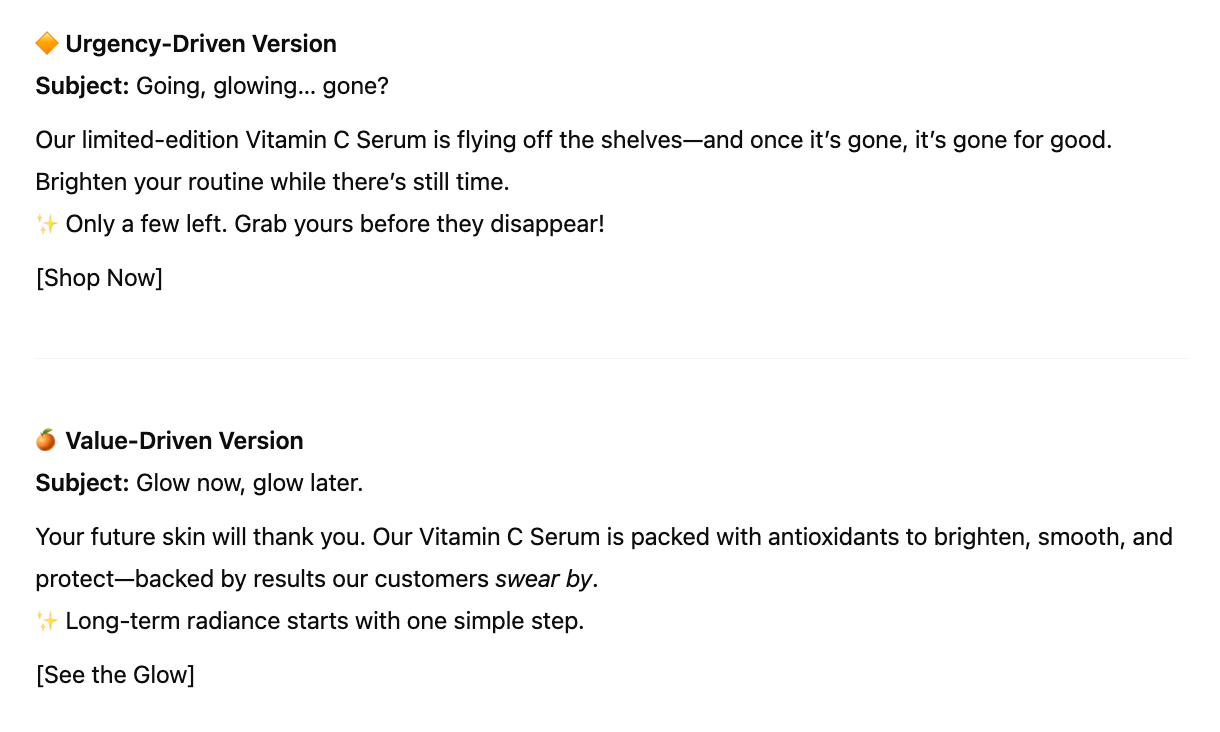Image resolution: width=1220 pixels, height=732 pixels.
Task: Click the italic words swear by
Action: point(544,579)
